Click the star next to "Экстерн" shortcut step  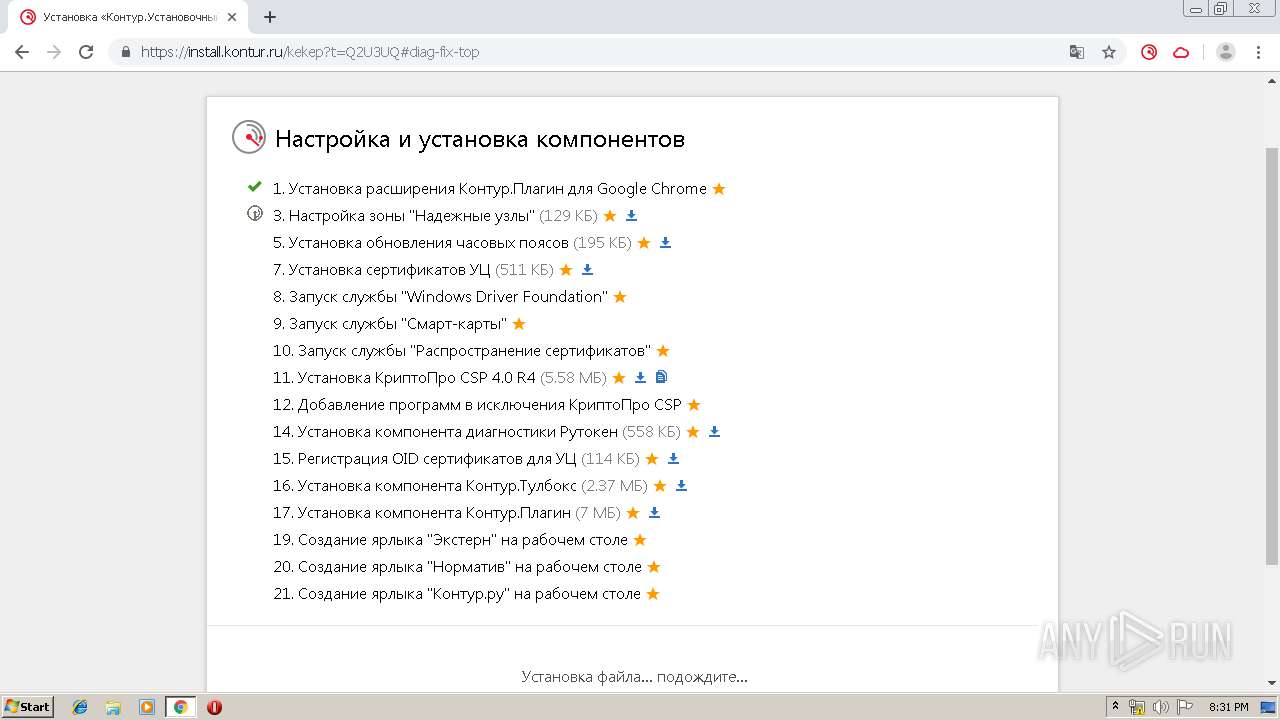pos(640,539)
